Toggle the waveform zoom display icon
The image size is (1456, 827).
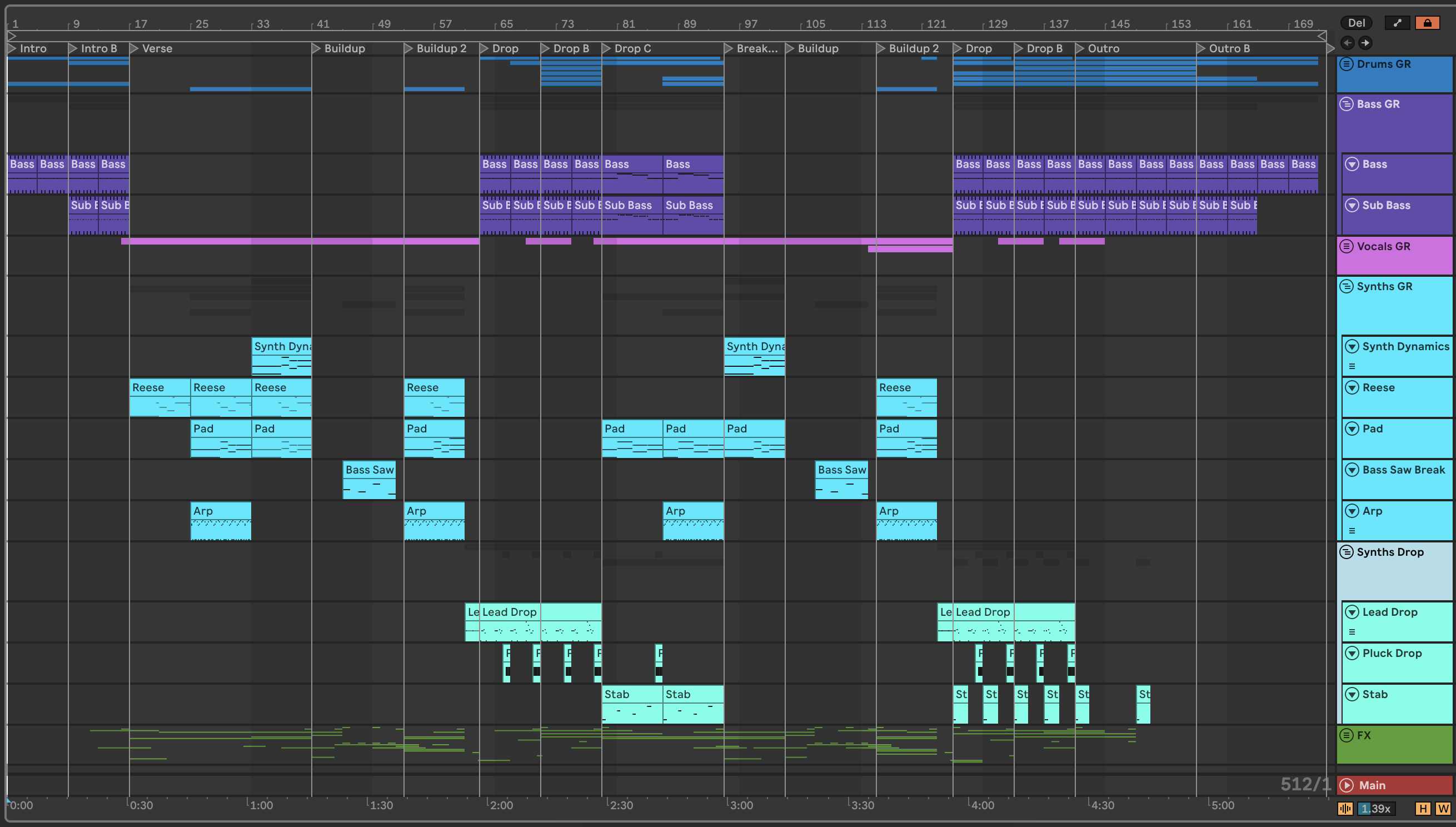[1345, 809]
